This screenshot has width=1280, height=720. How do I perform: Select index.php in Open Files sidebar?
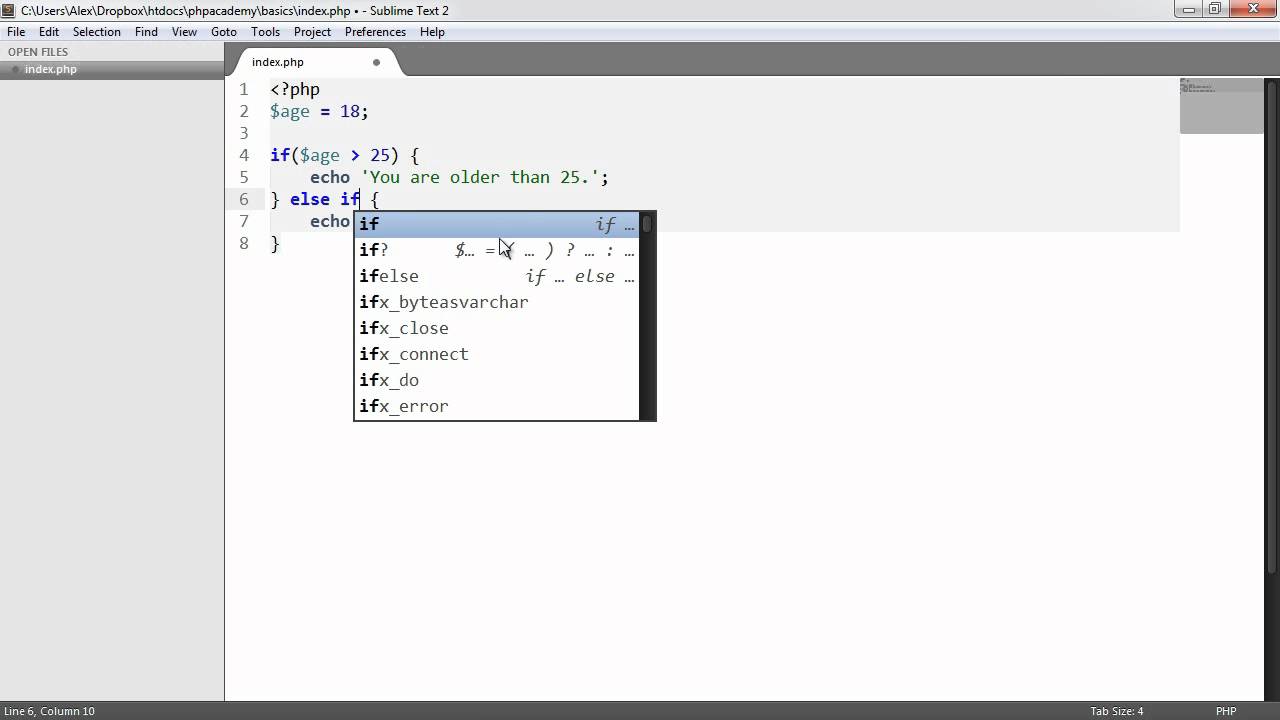[112, 69]
